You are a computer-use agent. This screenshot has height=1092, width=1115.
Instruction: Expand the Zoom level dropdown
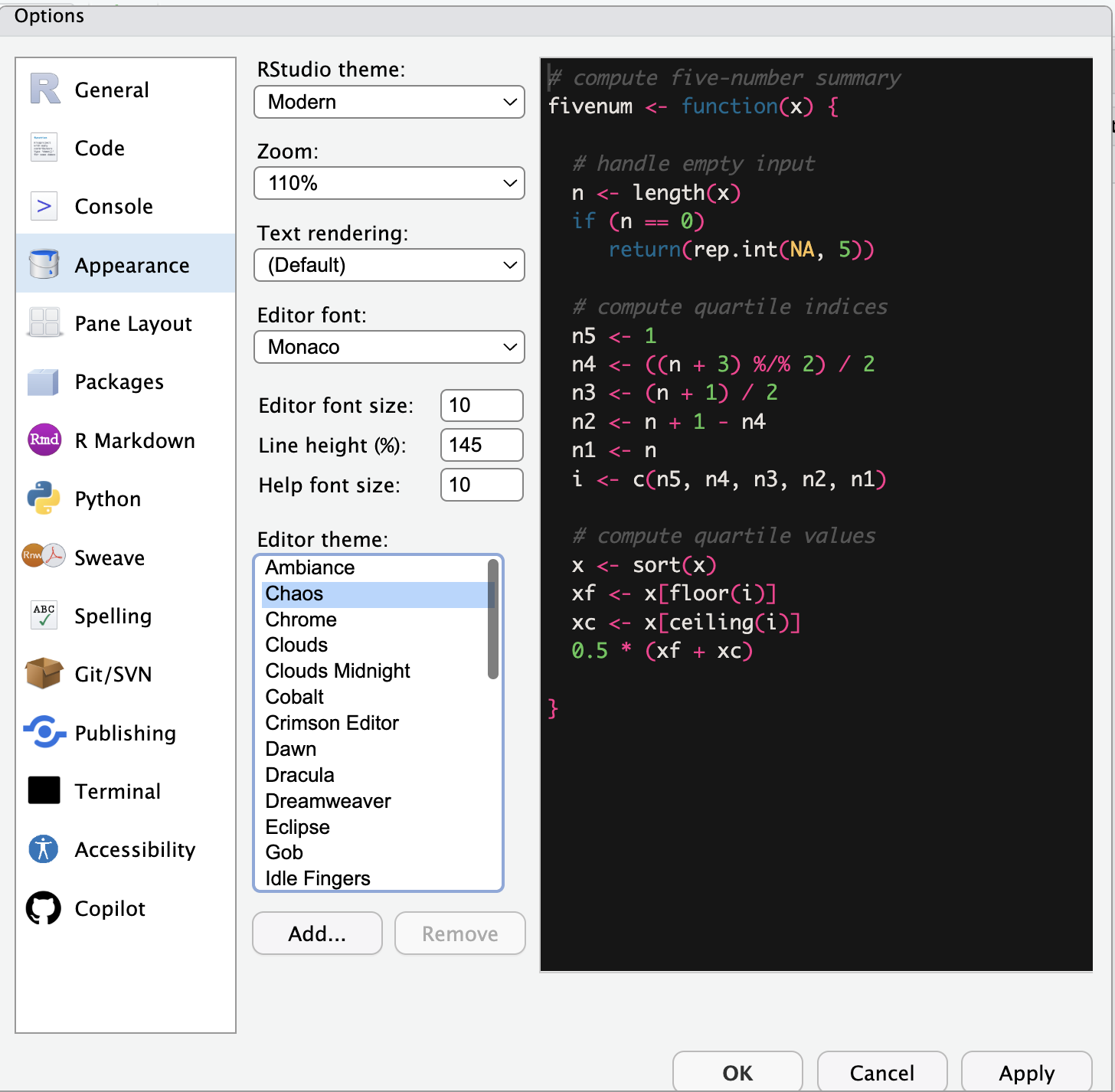tap(388, 183)
